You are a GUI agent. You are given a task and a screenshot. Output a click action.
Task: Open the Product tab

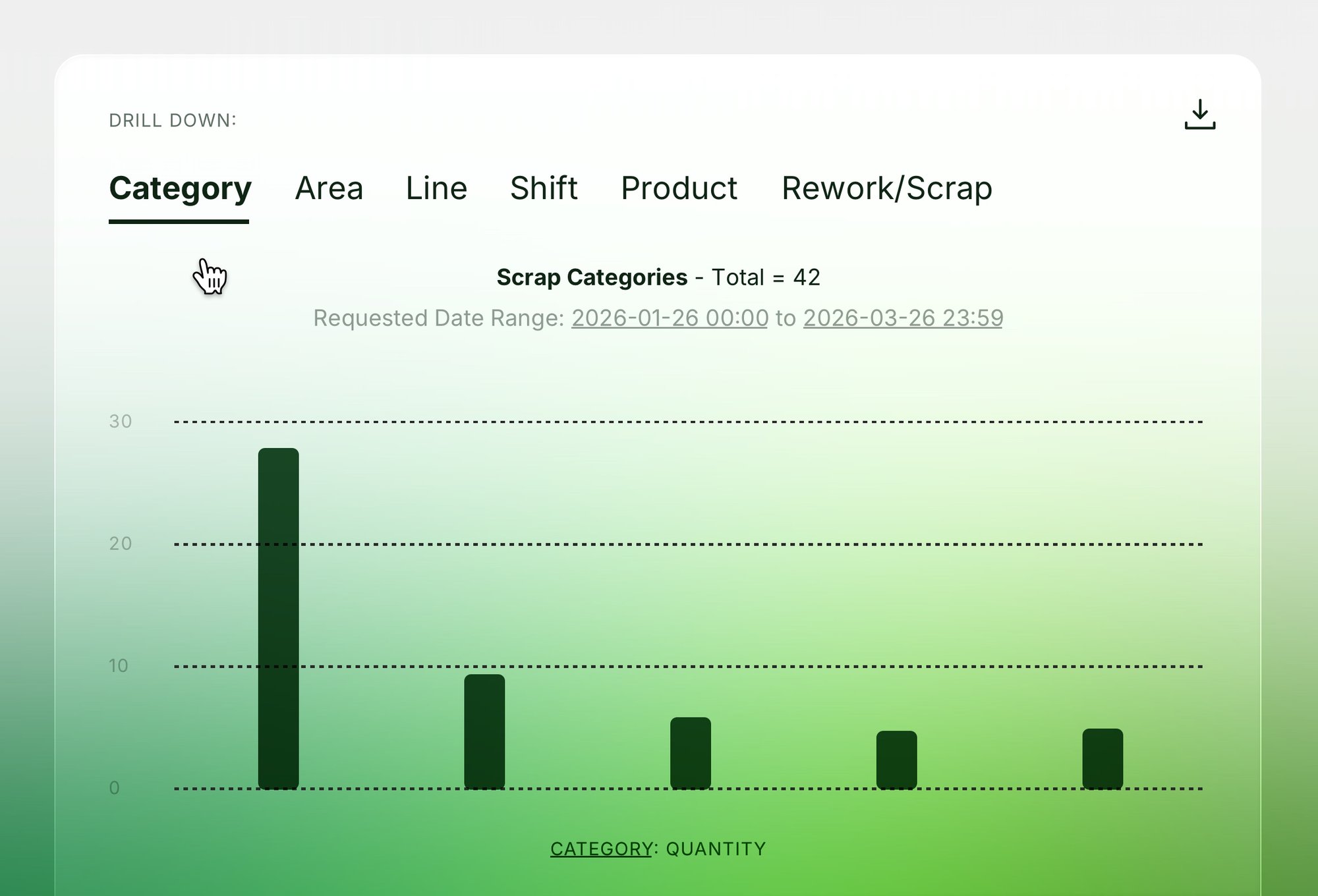pyautogui.click(x=679, y=188)
